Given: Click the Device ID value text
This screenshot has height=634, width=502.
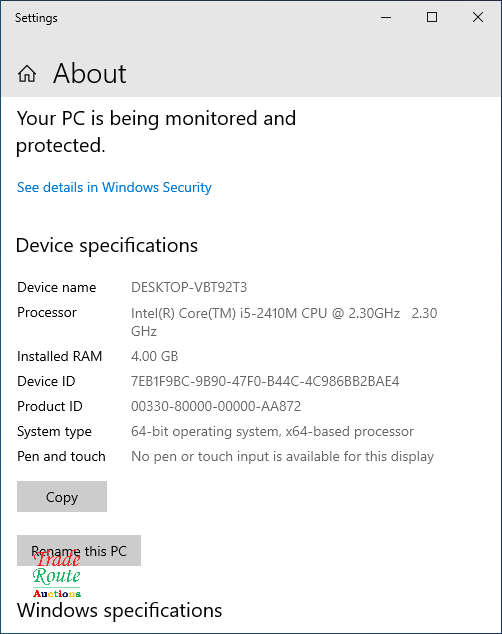Looking at the screenshot, I should coord(265,381).
